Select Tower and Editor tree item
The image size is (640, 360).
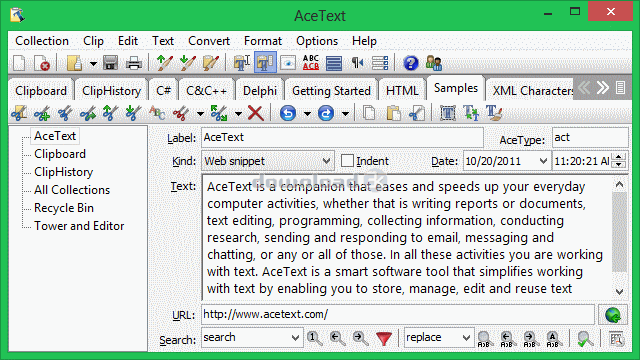(79, 226)
